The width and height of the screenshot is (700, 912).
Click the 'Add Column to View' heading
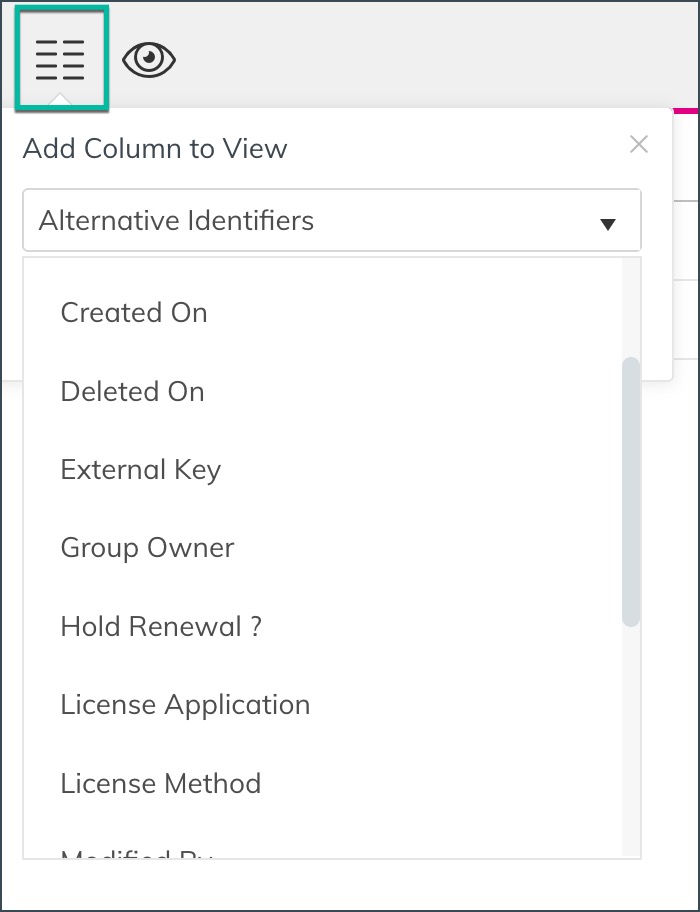point(155,149)
